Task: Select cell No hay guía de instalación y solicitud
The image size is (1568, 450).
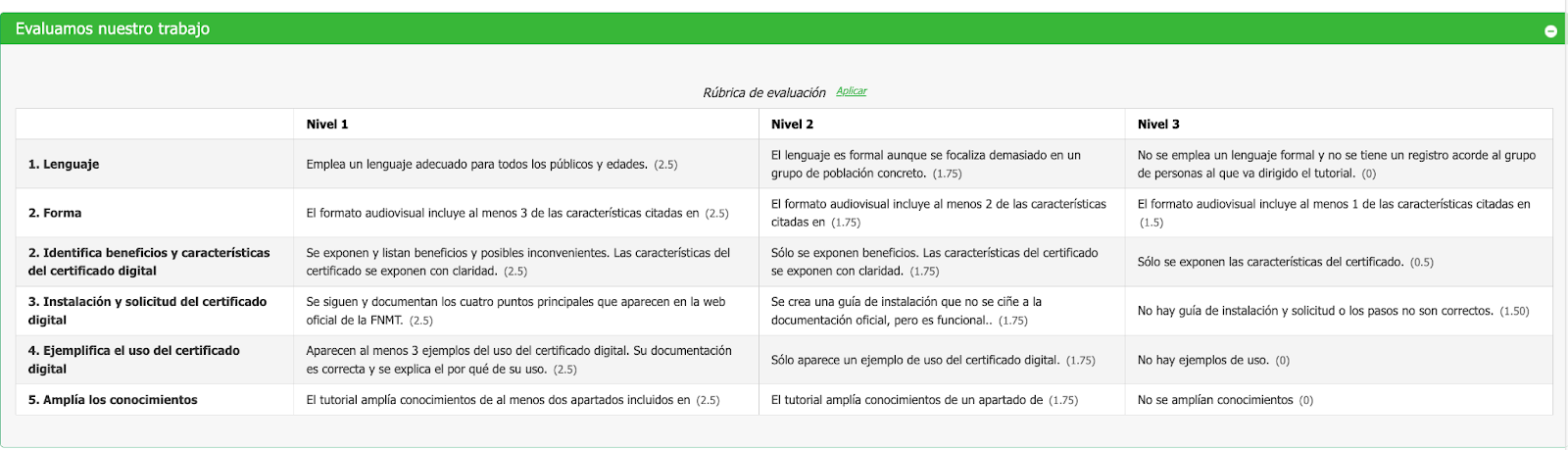Action: point(1339,311)
